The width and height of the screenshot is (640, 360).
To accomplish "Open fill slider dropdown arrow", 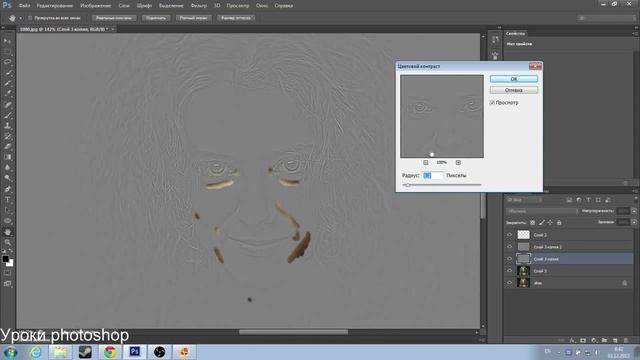I will [634, 222].
